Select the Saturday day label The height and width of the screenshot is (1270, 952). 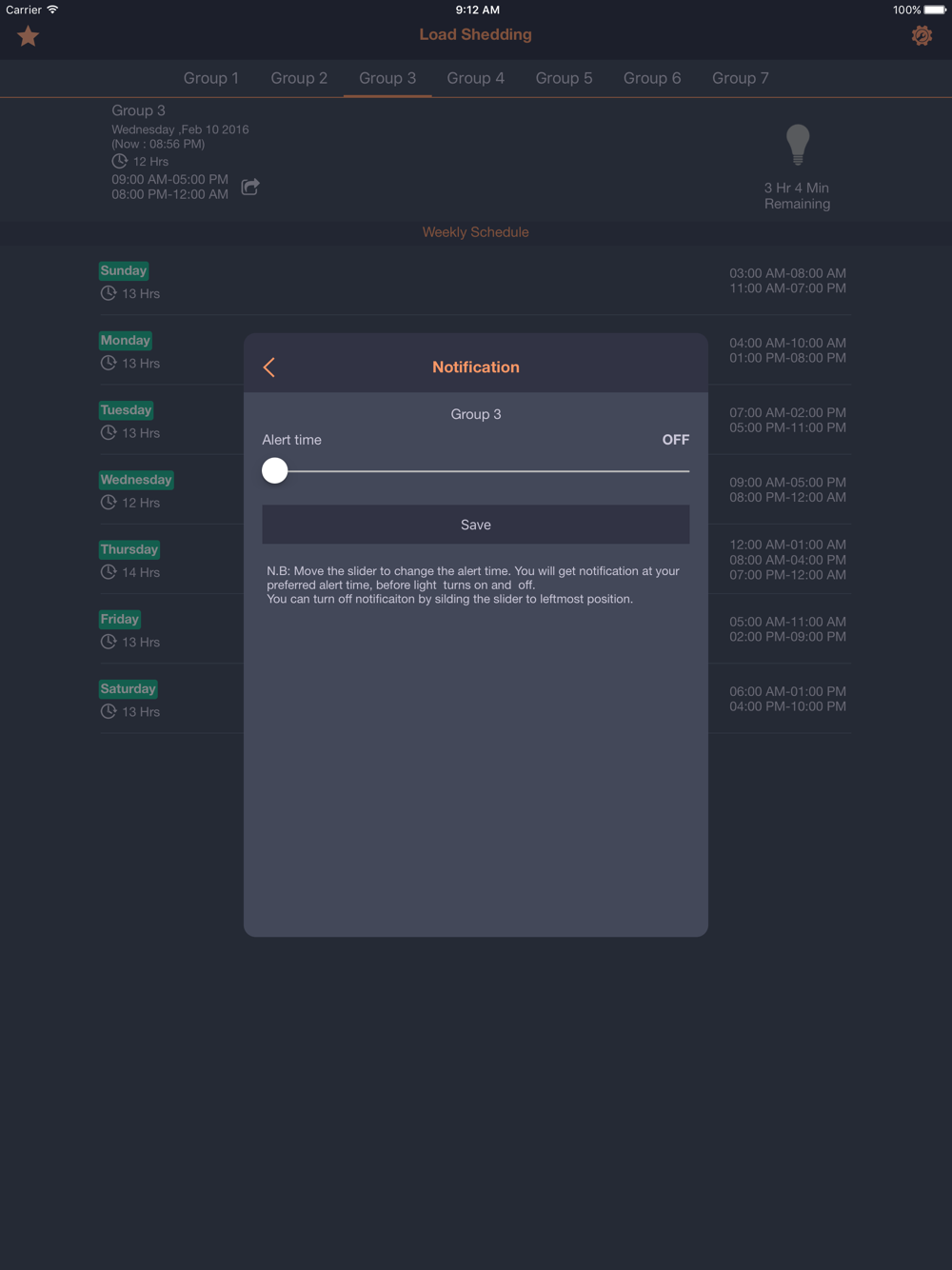click(129, 688)
